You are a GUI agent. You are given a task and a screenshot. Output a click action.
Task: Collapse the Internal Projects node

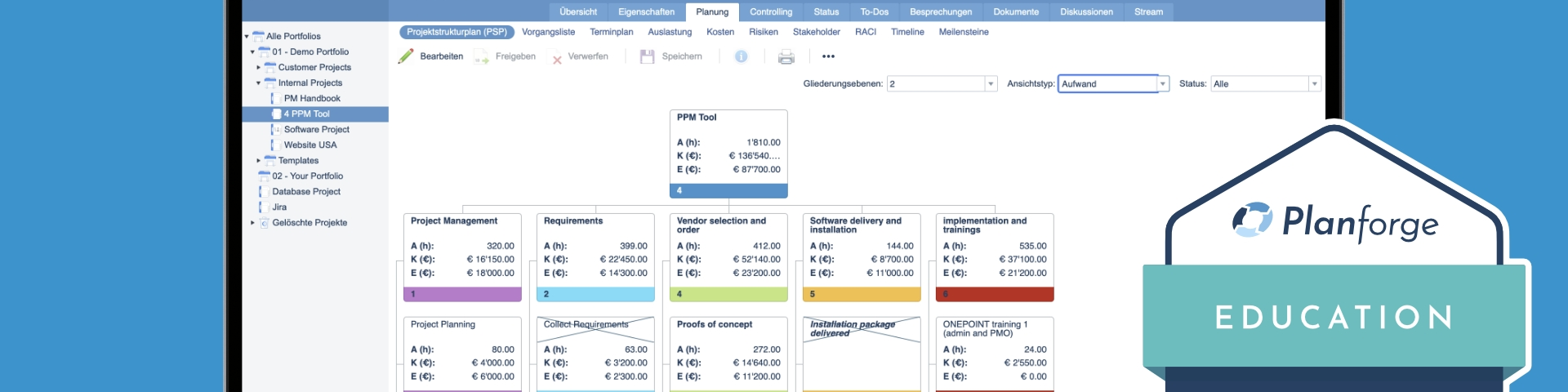coord(259,82)
